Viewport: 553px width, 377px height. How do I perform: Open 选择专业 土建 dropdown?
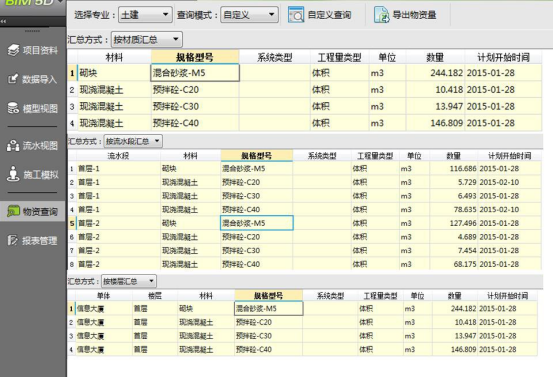[145, 15]
